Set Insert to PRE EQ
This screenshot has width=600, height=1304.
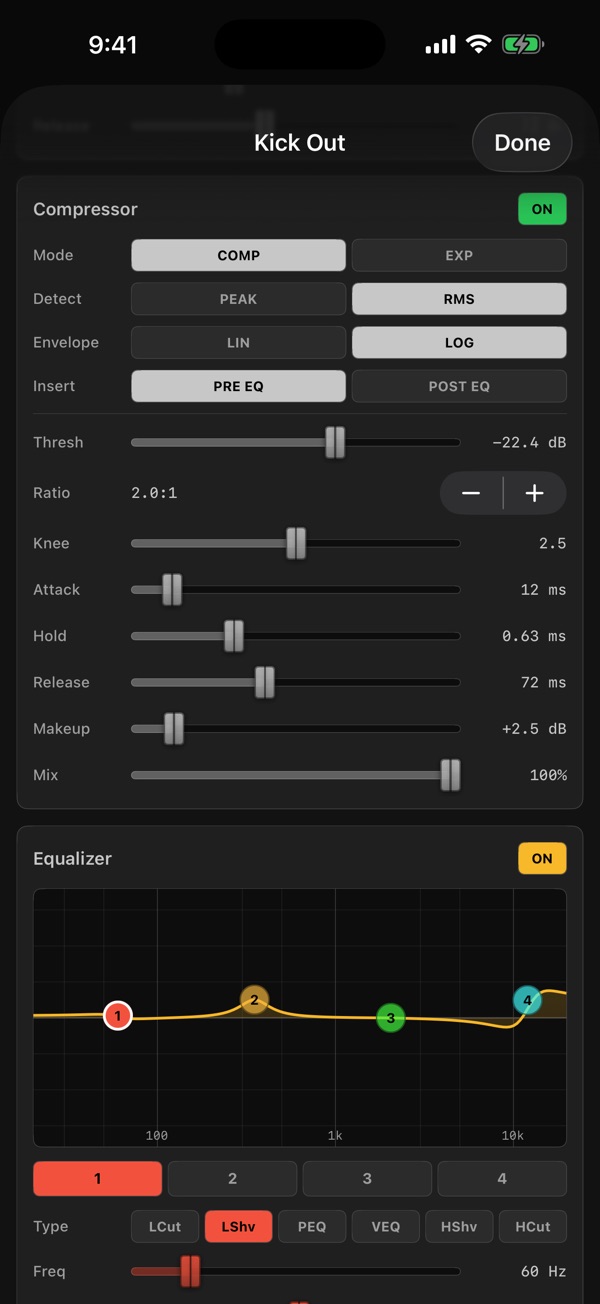click(238, 386)
